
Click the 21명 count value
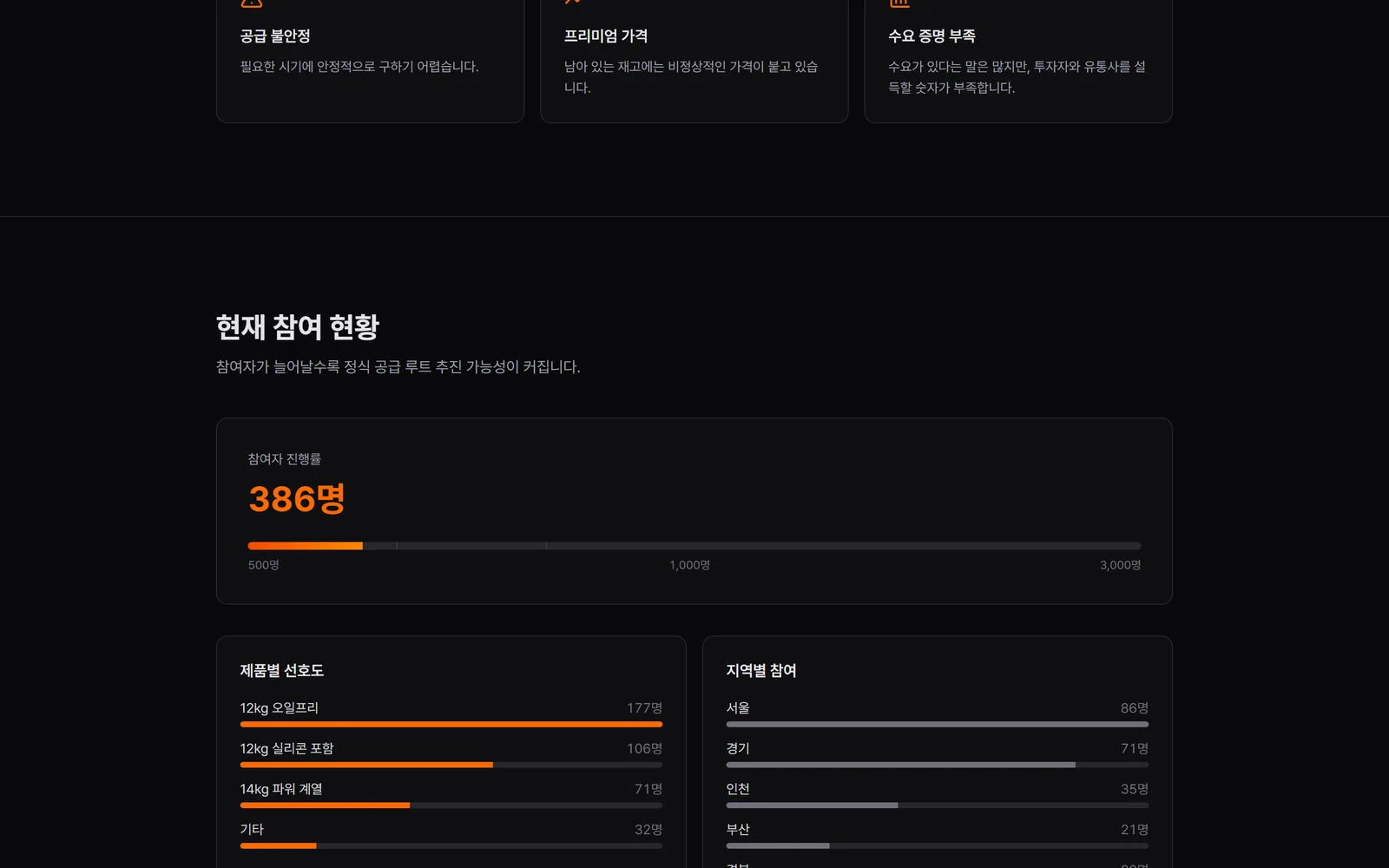coord(1135,830)
